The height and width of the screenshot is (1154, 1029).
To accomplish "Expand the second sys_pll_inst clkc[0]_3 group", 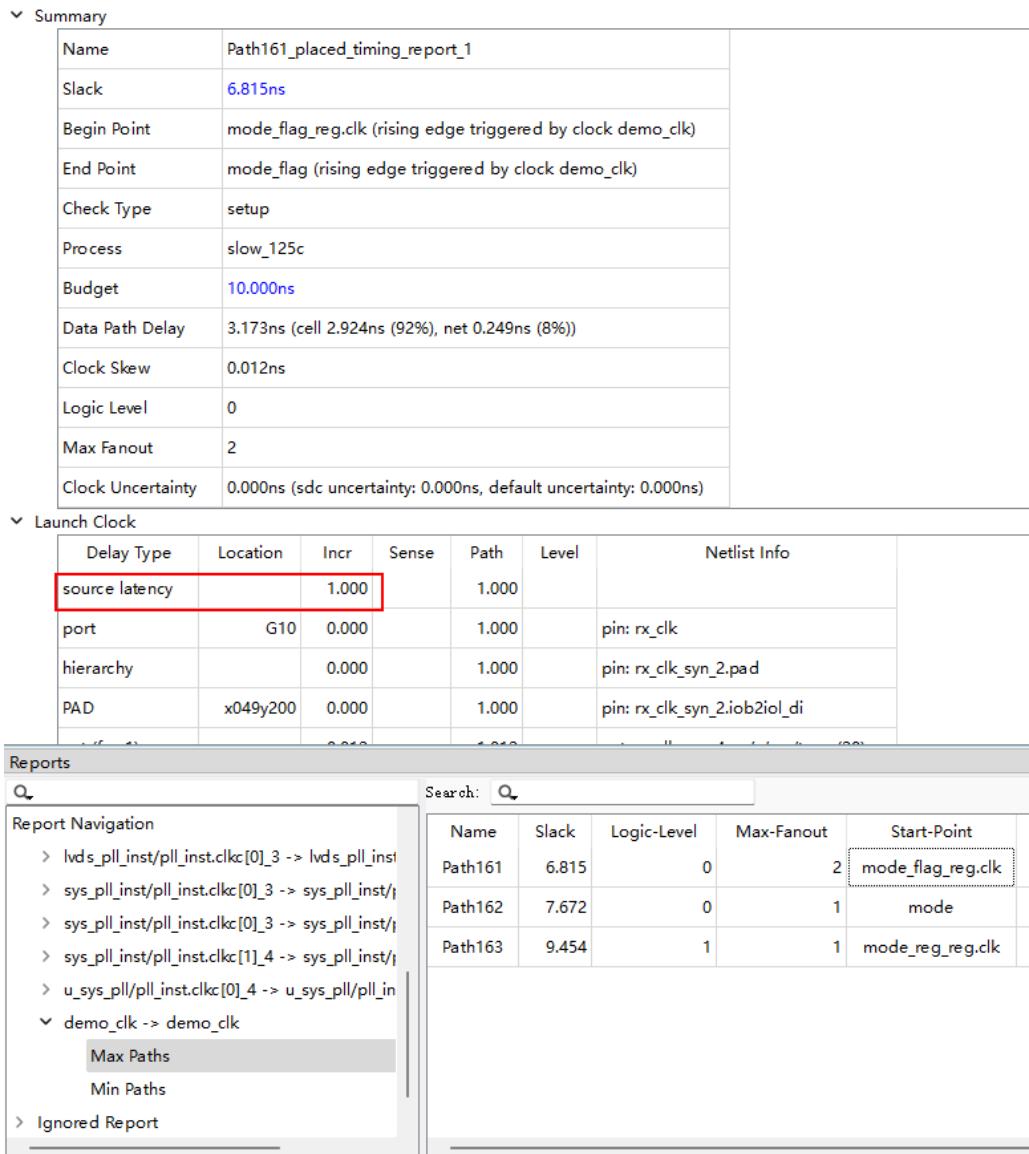I will tap(46, 923).
